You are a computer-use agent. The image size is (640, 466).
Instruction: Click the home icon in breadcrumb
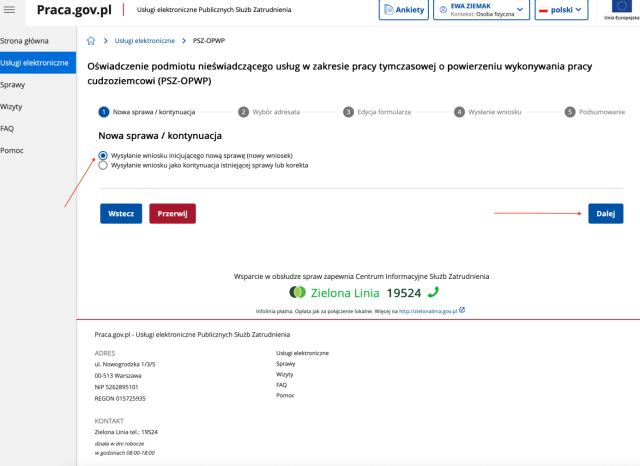point(91,40)
